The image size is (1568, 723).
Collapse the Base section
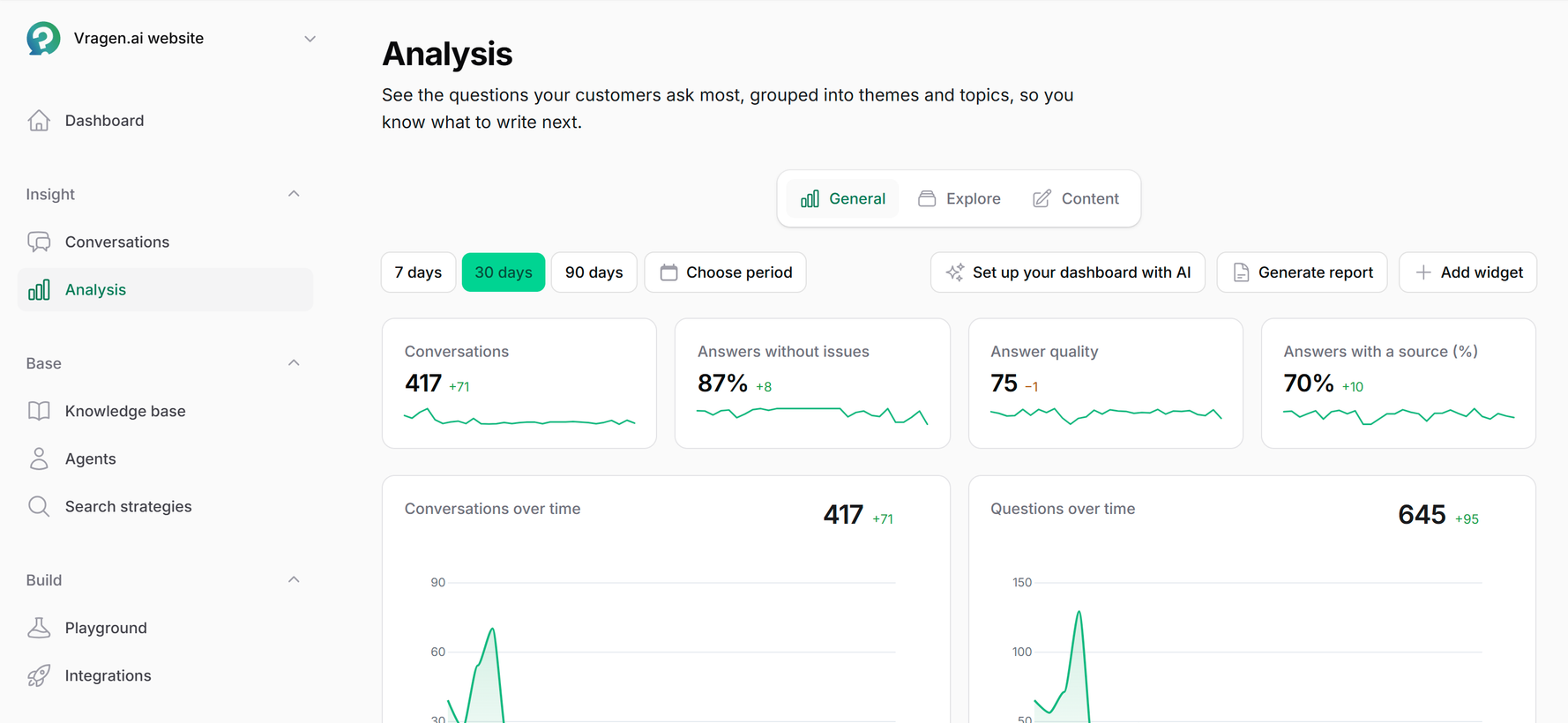[294, 363]
